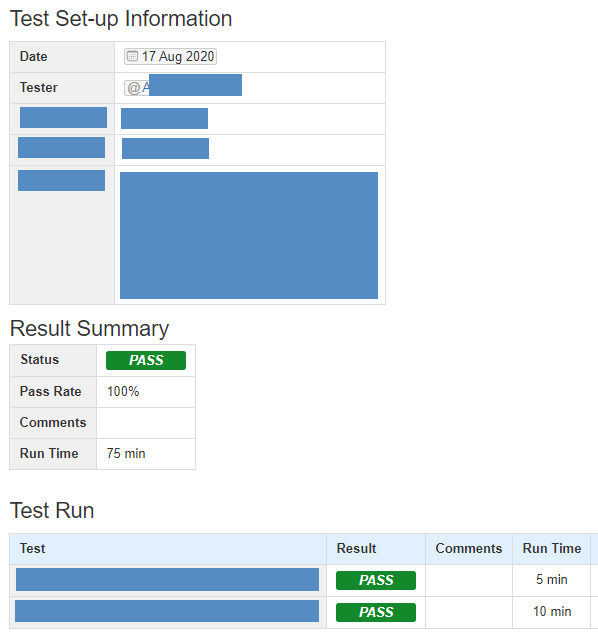Screen dimensions: 598x637
Task: Select the Test Run heading
Action: (x=52, y=510)
